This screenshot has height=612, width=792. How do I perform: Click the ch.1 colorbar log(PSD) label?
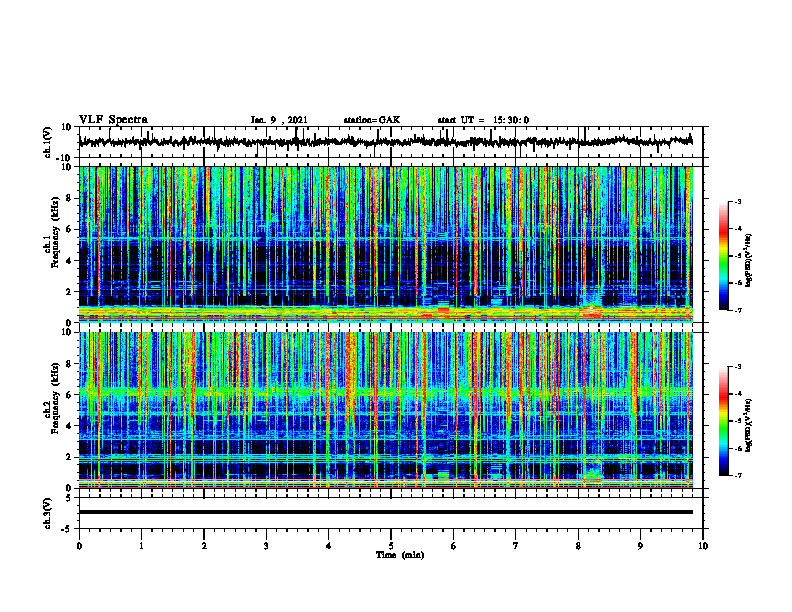tap(749, 260)
